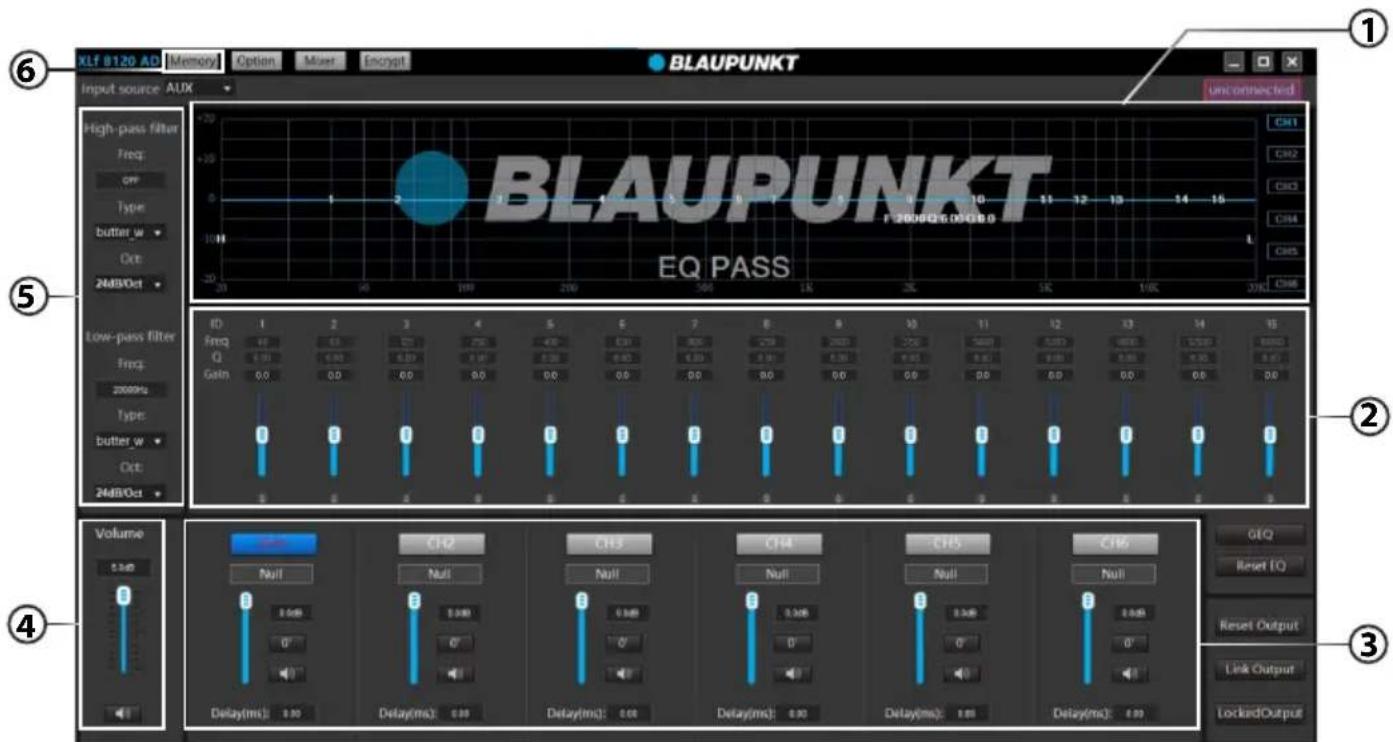Image resolution: width=1393 pixels, height=742 pixels.
Task: Select CH2 curve tab beside the EQ graph
Action: [1285, 154]
